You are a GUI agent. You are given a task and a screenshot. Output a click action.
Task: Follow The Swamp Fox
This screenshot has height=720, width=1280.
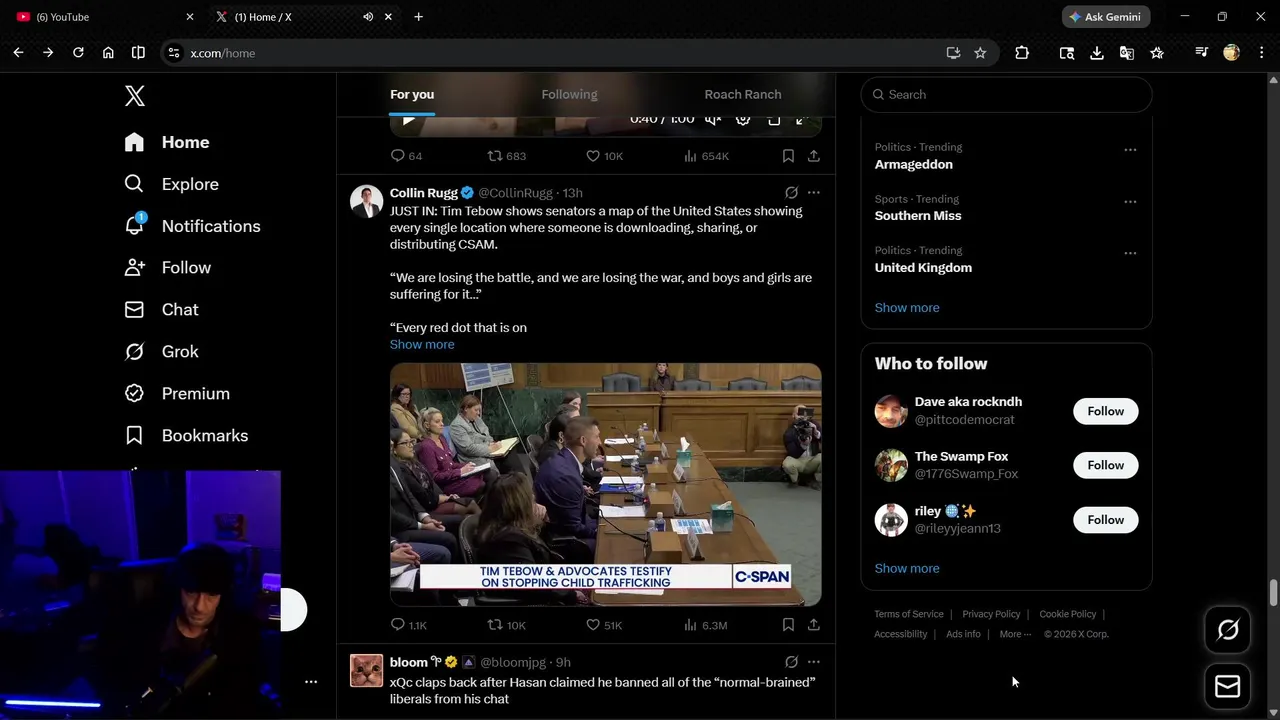[x=1106, y=465]
